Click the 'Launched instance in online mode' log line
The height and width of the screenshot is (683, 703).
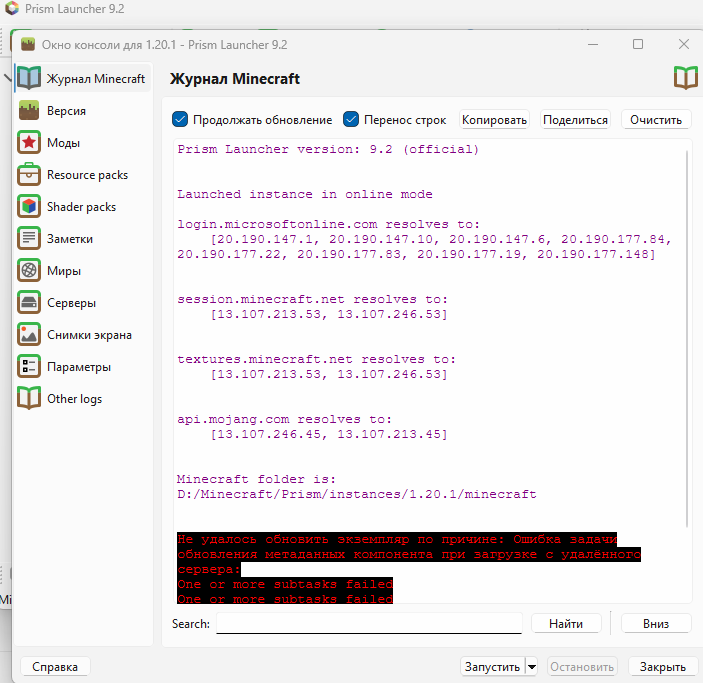(305, 194)
